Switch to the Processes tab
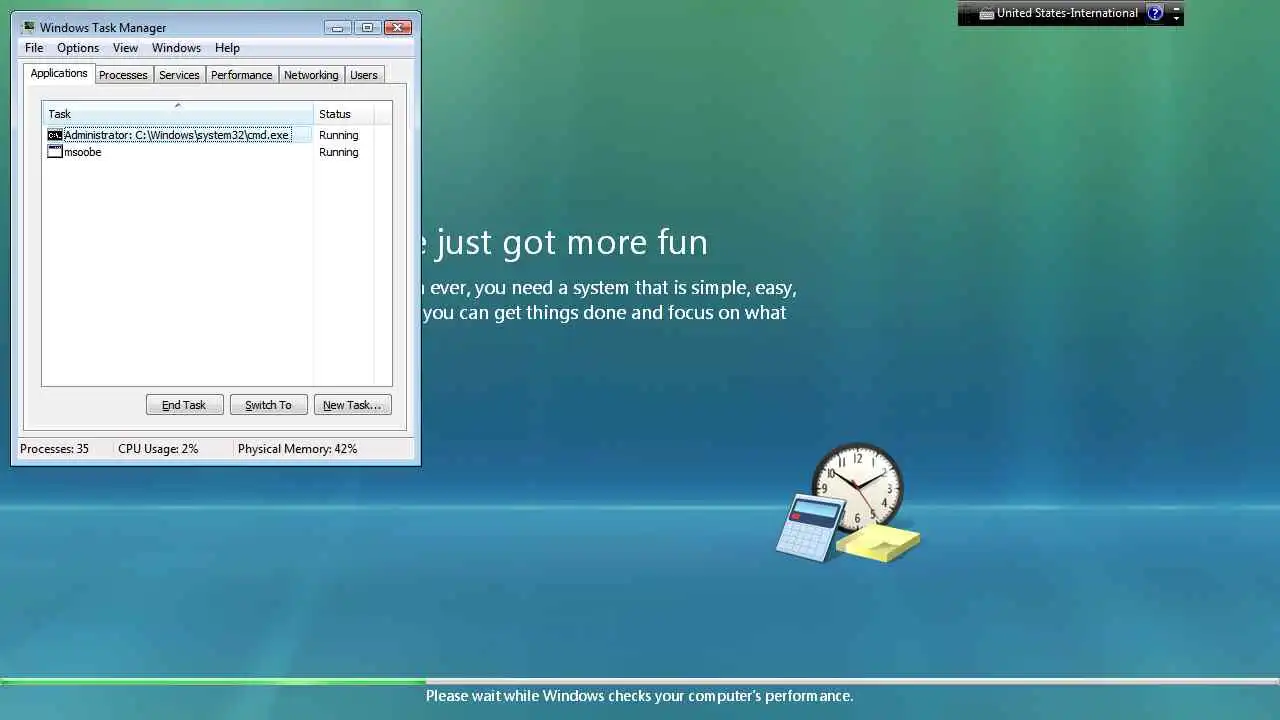 123,75
